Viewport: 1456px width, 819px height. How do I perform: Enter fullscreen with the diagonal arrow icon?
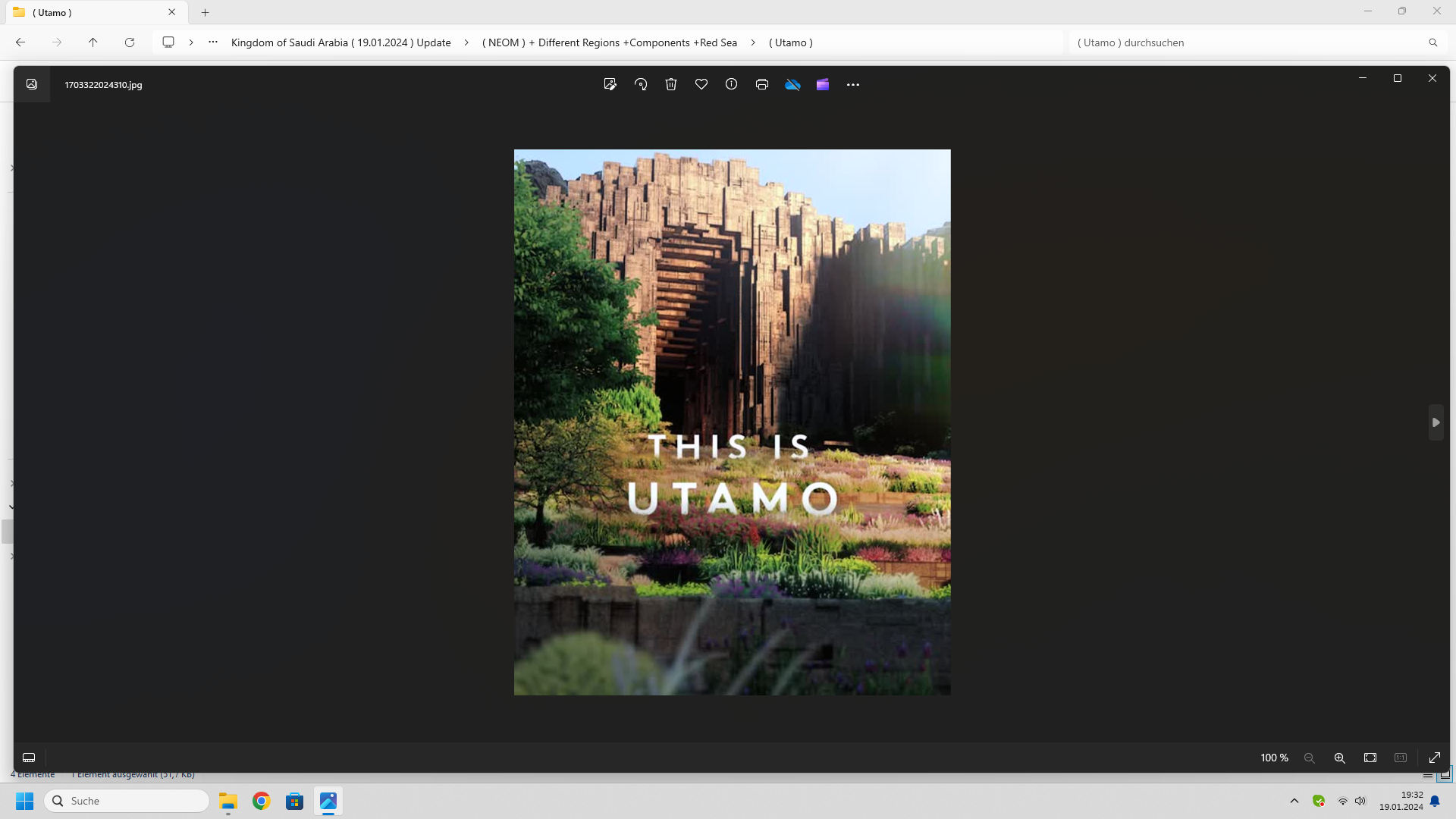(x=1435, y=758)
